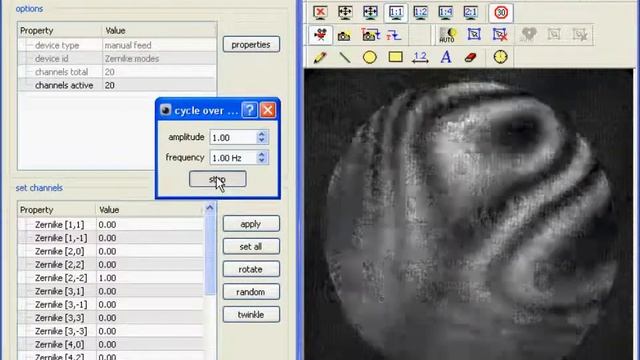Screen dimensions: 640x360
Task: Open device properties
Action: pos(251,44)
